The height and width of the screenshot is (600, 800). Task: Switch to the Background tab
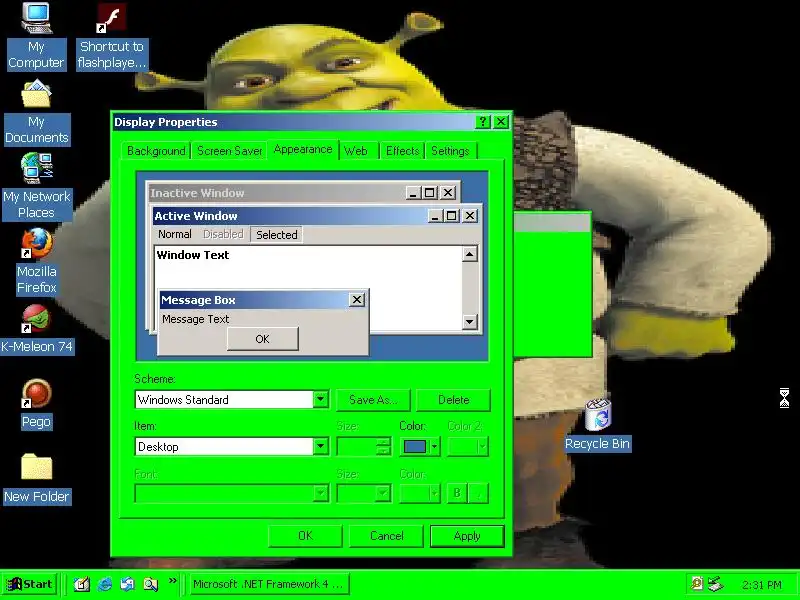tap(156, 151)
